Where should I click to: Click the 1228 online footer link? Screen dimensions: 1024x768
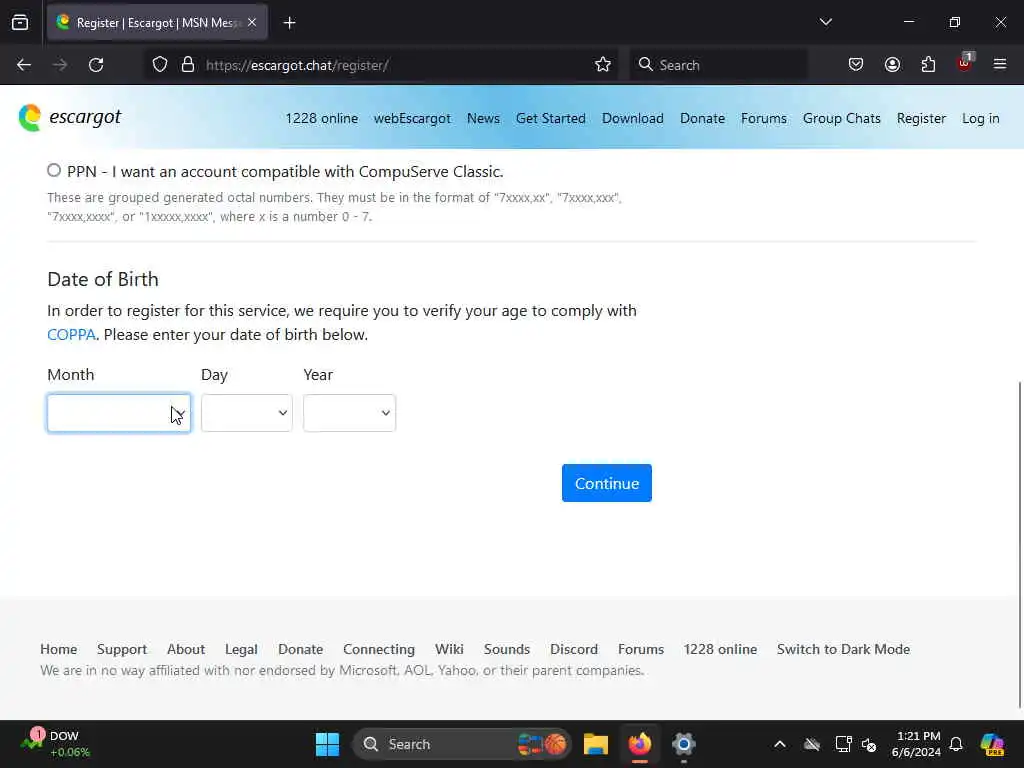(x=720, y=649)
